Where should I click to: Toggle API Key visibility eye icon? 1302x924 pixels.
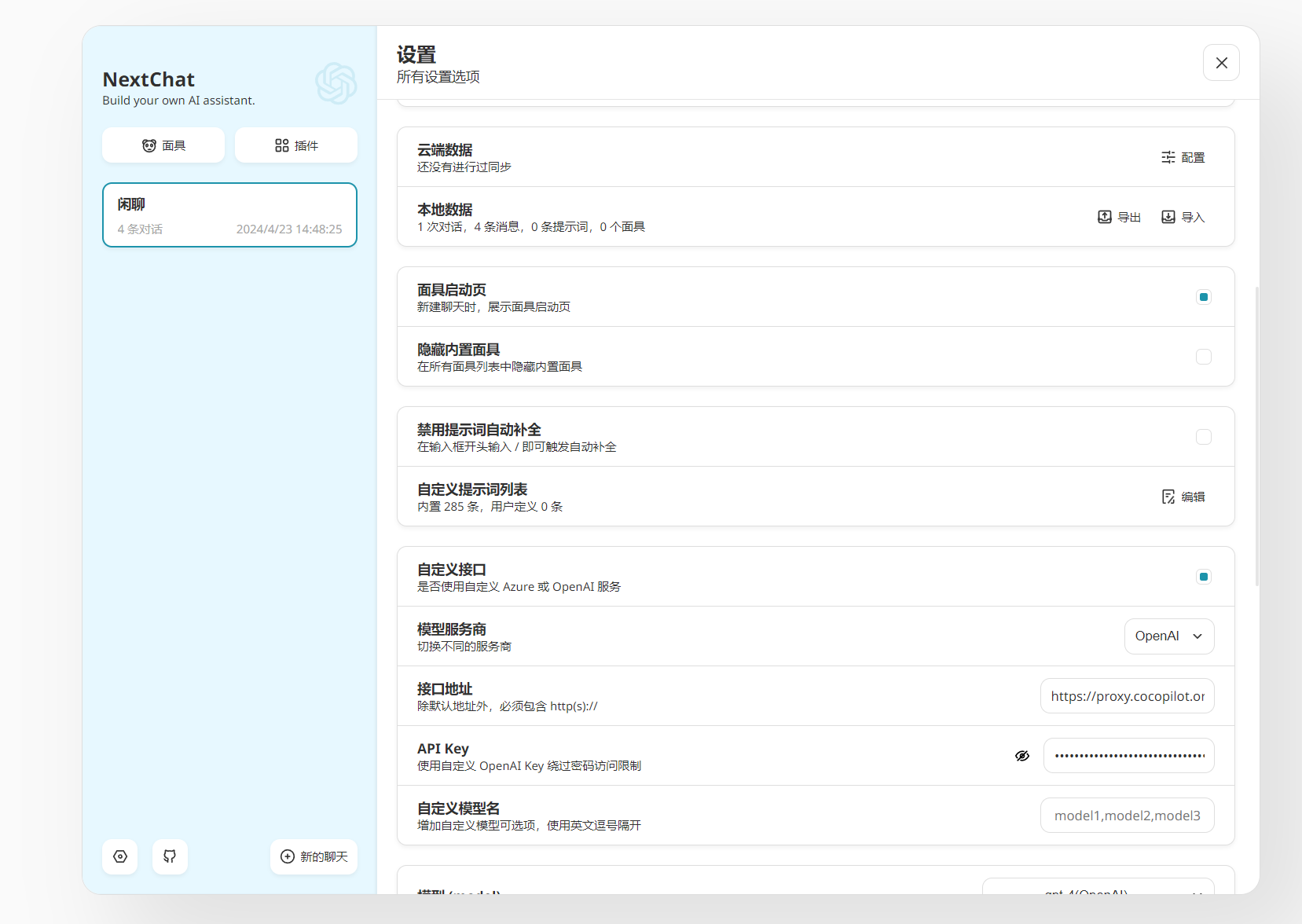pyautogui.click(x=1021, y=756)
